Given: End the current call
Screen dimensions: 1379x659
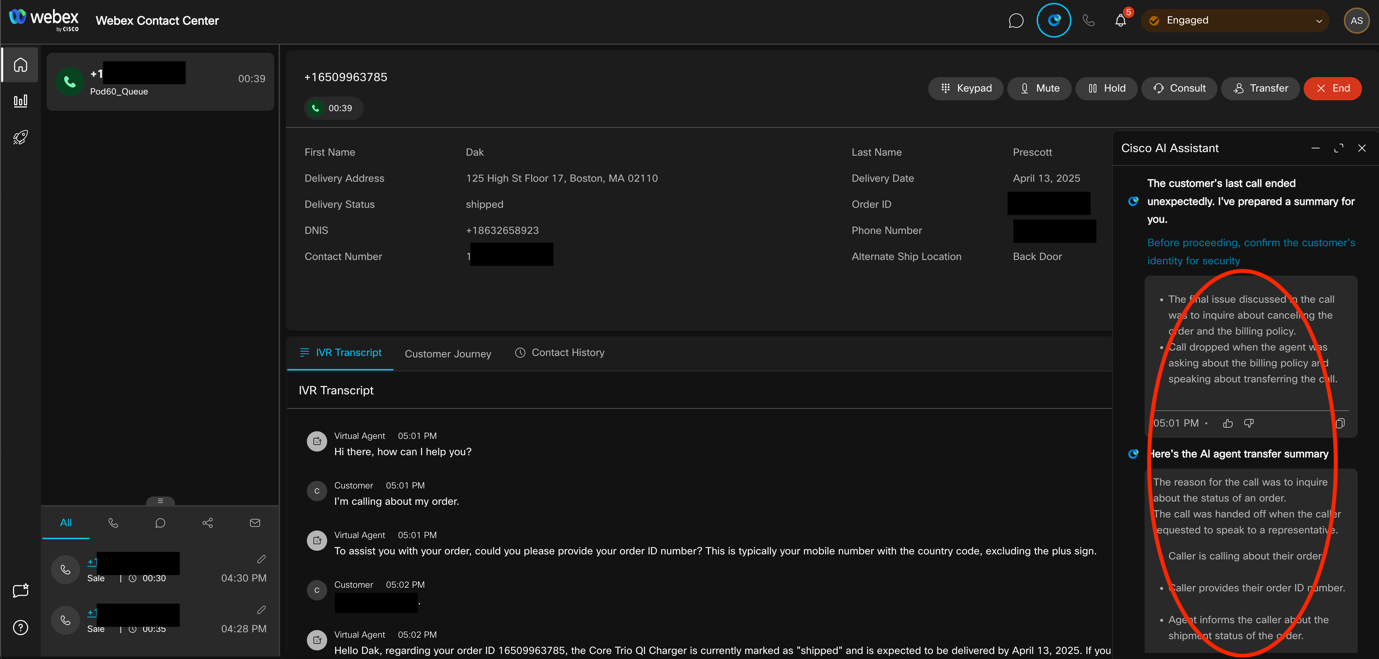Looking at the screenshot, I should click(x=1332, y=88).
